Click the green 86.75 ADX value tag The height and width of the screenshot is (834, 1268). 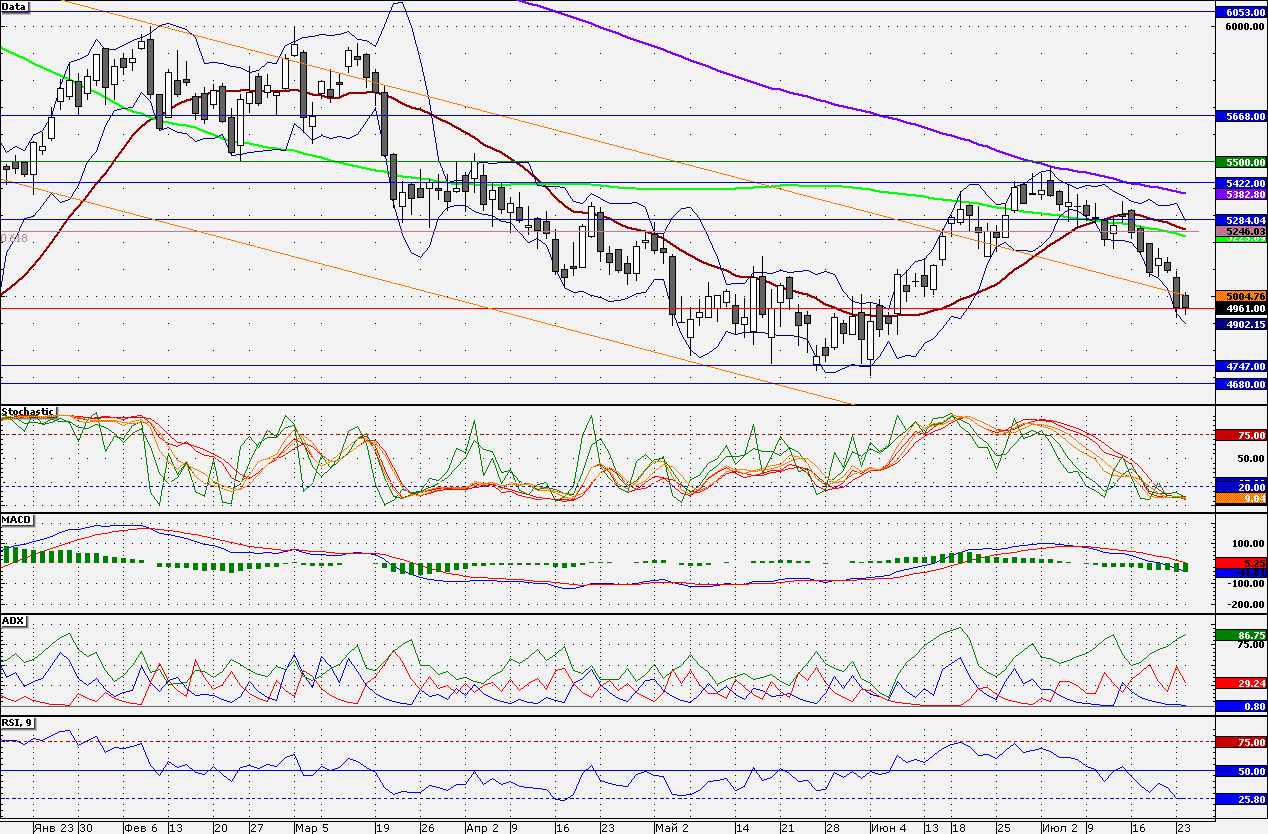coord(1240,634)
